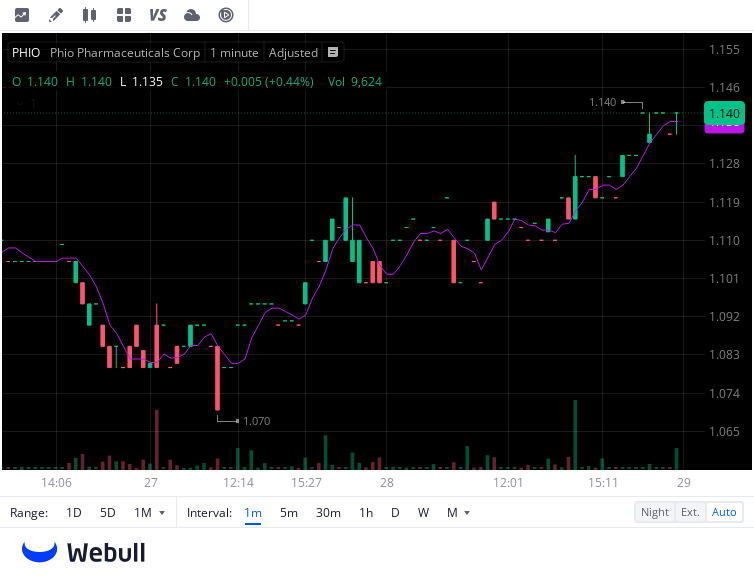The height and width of the screenshot is (576, 754).
Task: Select the 5D range
Action: click(108, 513)
